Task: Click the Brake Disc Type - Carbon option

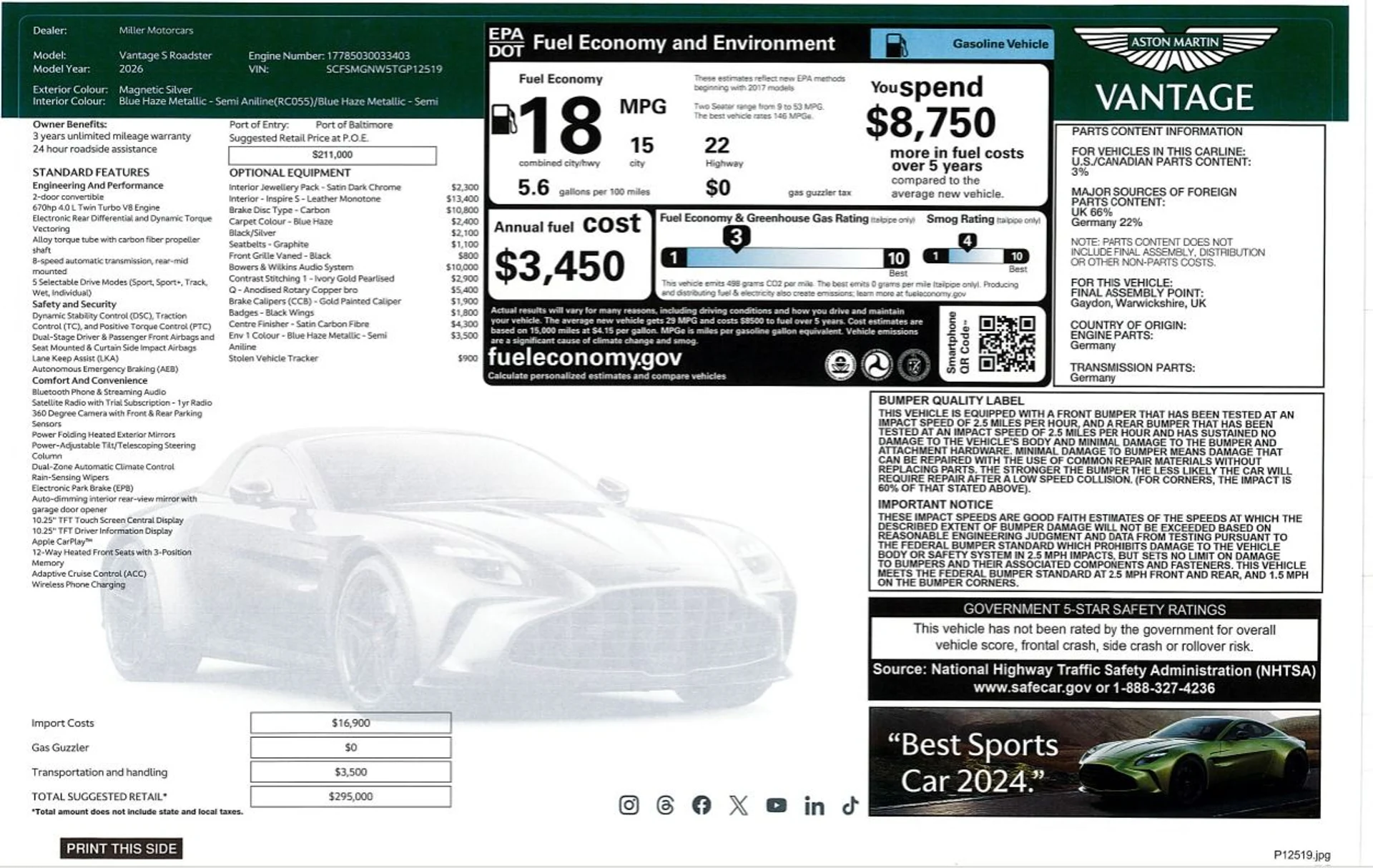Action: 279,210
